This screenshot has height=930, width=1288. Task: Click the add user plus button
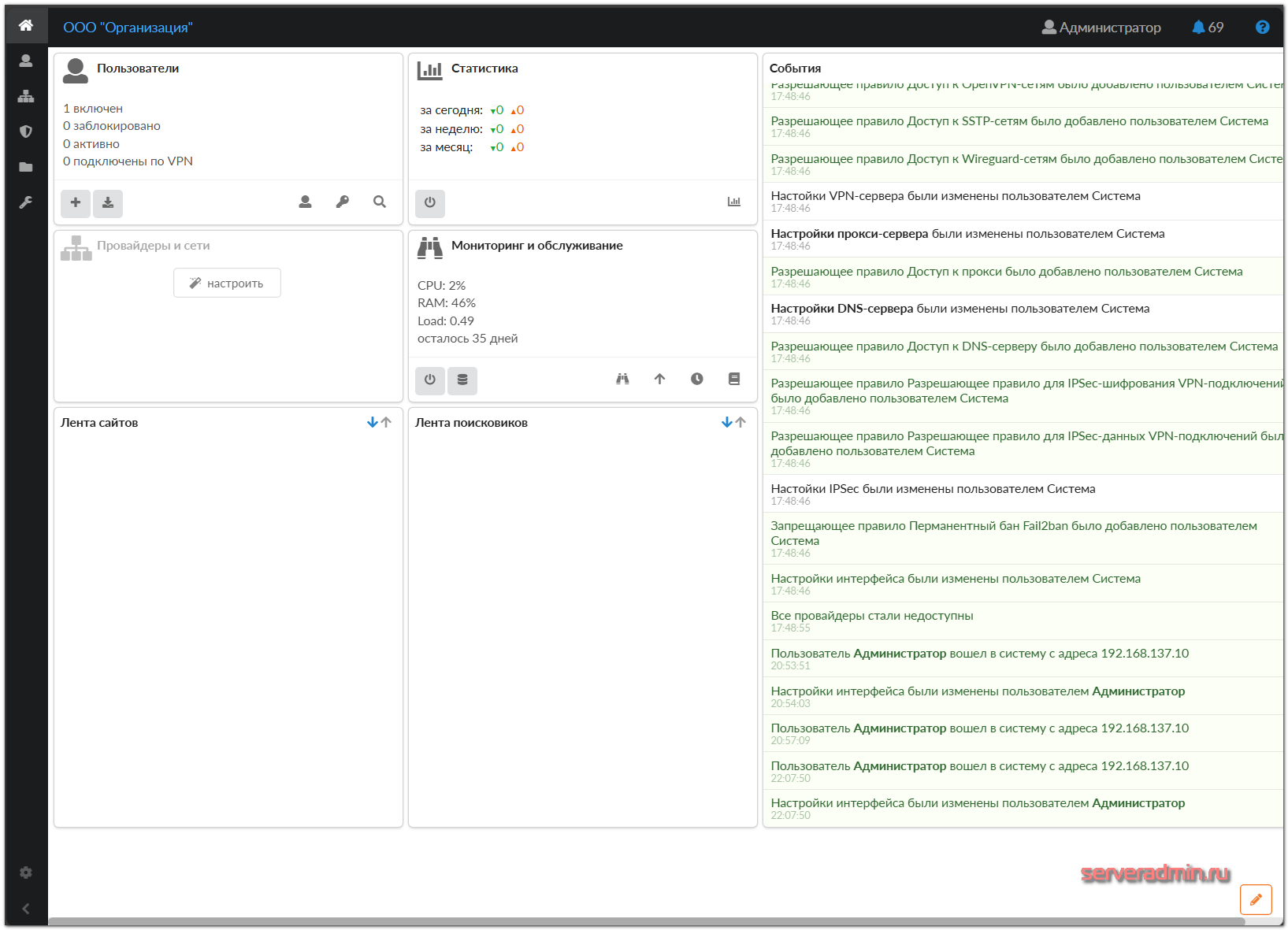(x=76, y=203)
